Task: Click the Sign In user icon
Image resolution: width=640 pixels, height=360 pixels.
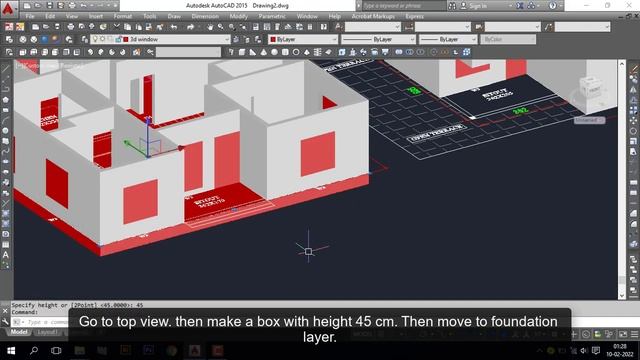Action: click(464, 6)
